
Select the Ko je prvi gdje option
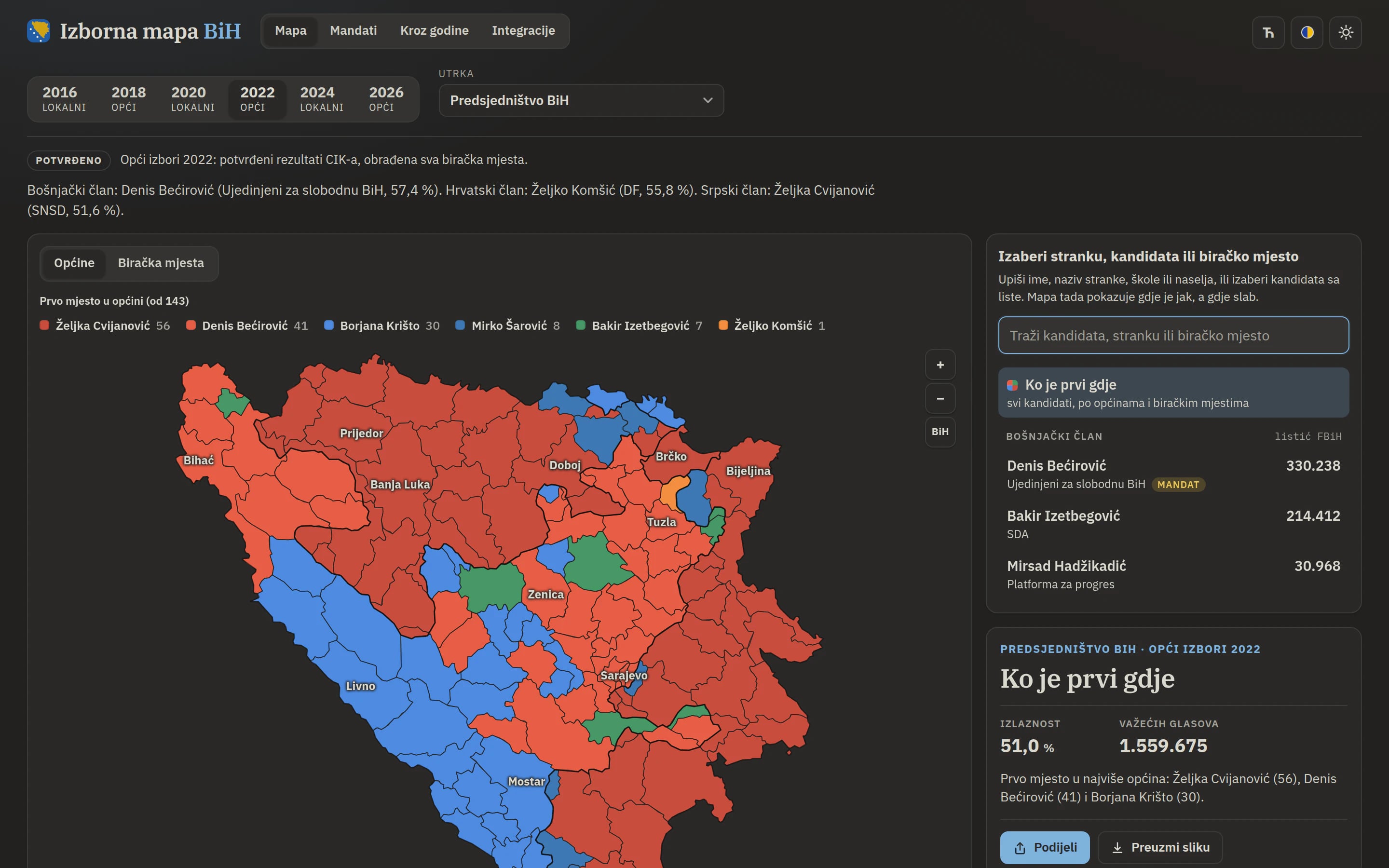pos(1173,393)
